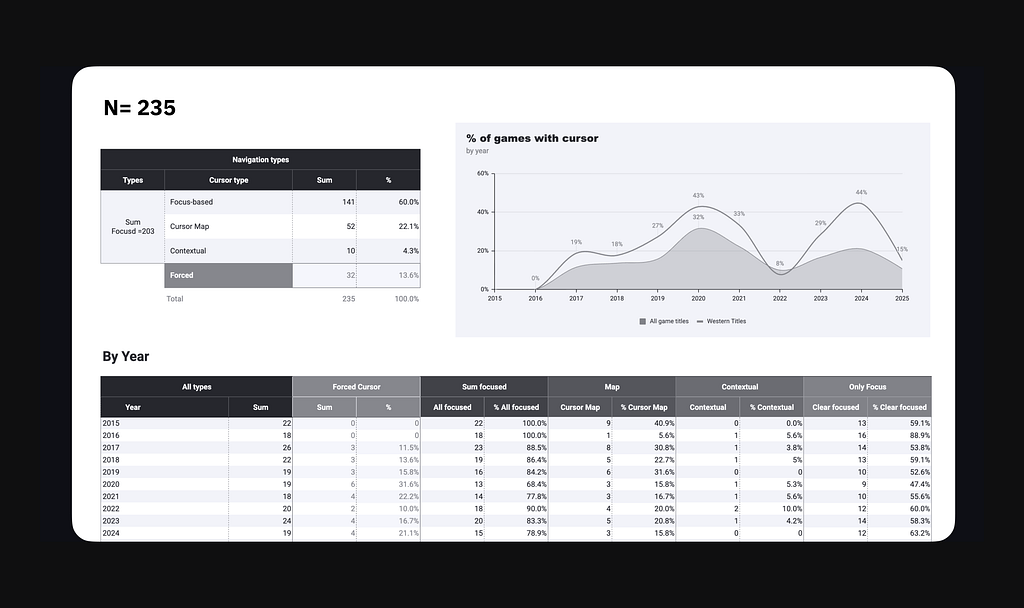This screenshot has height=608, width=1024.
Task: Click the Cursor type column header
Action: (x=229, y=180)
